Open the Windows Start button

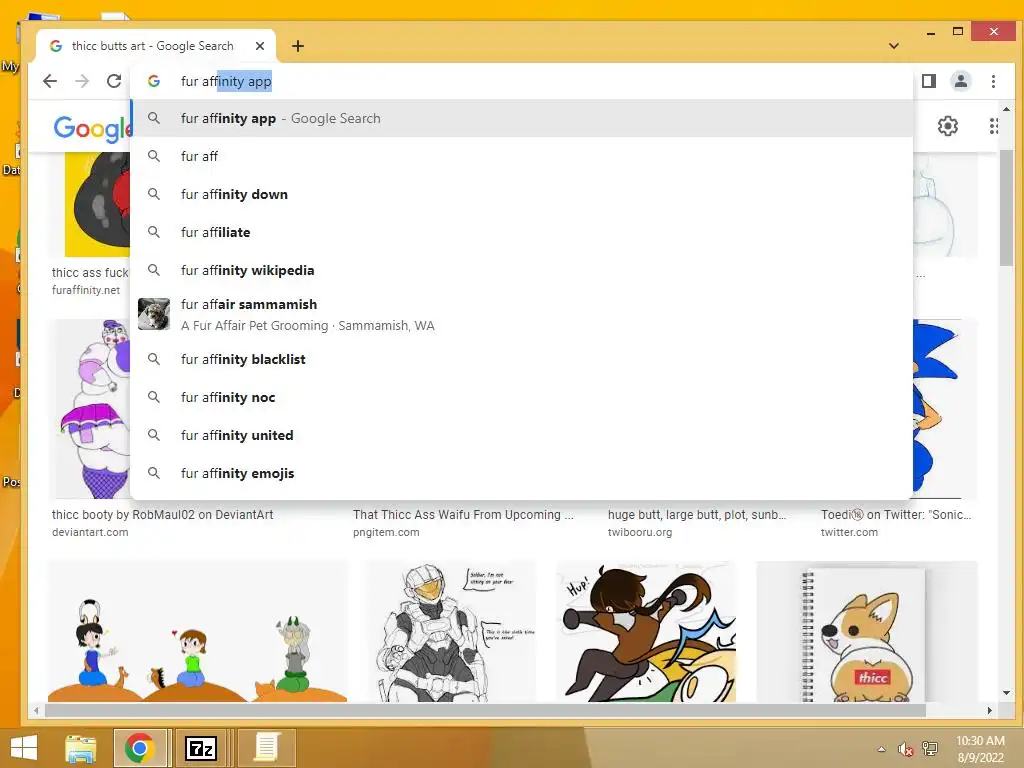pos(24,748)
